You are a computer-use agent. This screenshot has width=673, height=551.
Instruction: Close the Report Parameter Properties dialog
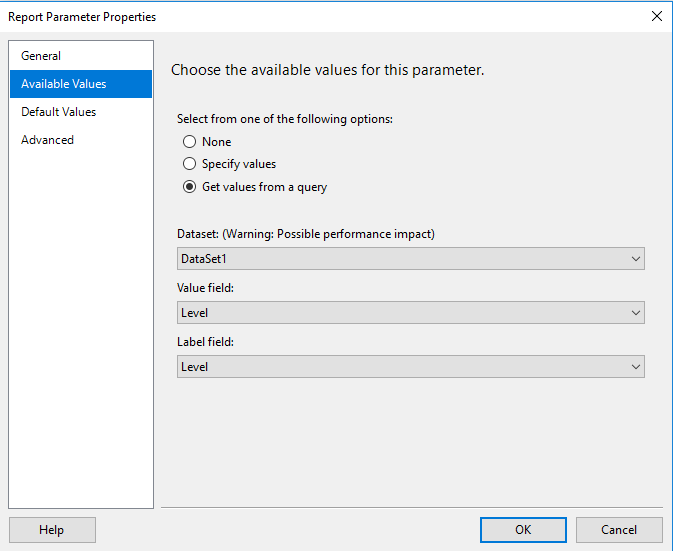[656, 16]
